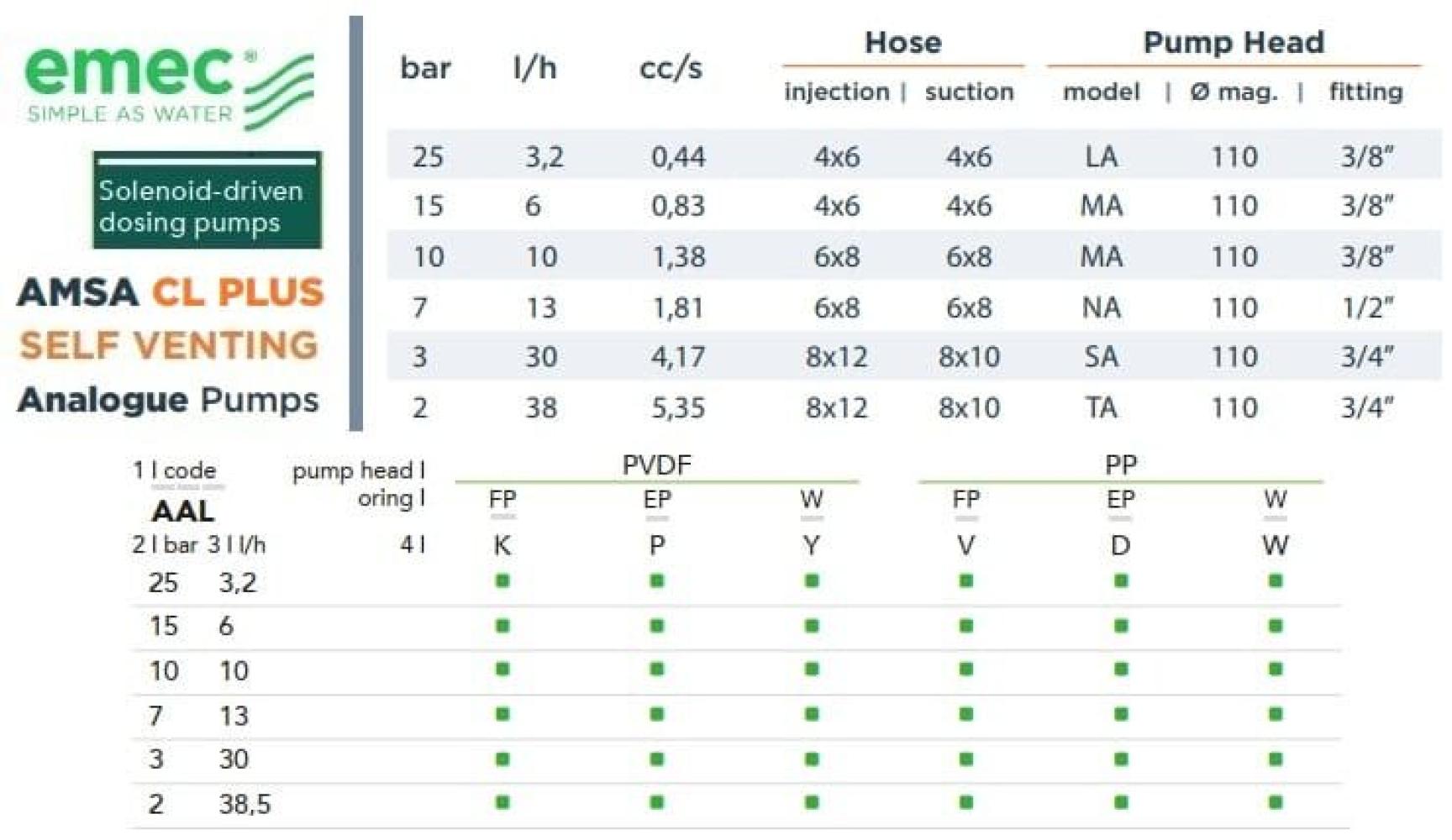Click the emec logo
1452x840 pixels.
(x=166, y=86)
